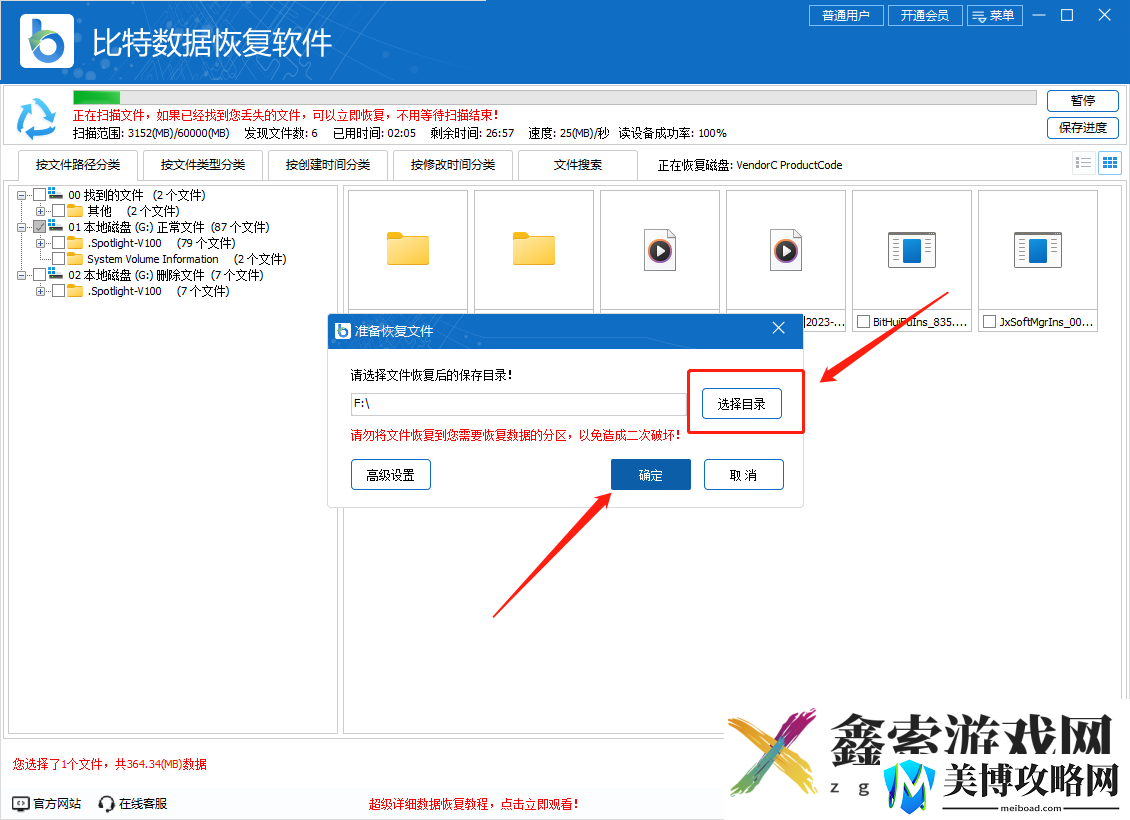This screenshot has height=820, width=1130.
Task: Select the 按创建时间分类 tab
Action: point(328,165)
